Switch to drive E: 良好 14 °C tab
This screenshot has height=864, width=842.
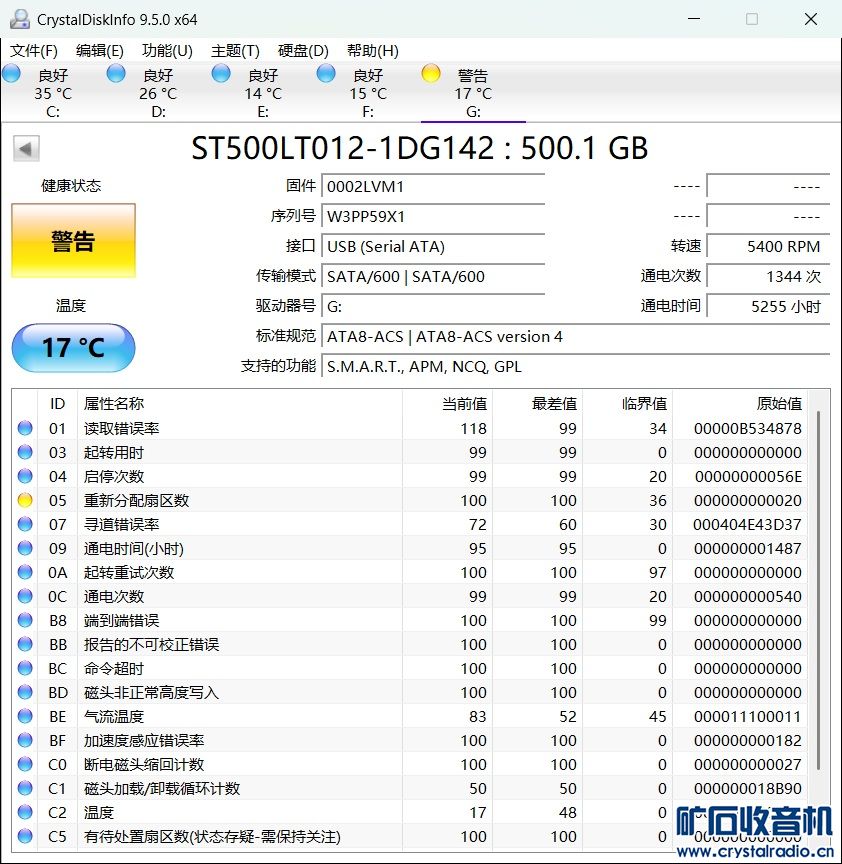tap(263, 93)
